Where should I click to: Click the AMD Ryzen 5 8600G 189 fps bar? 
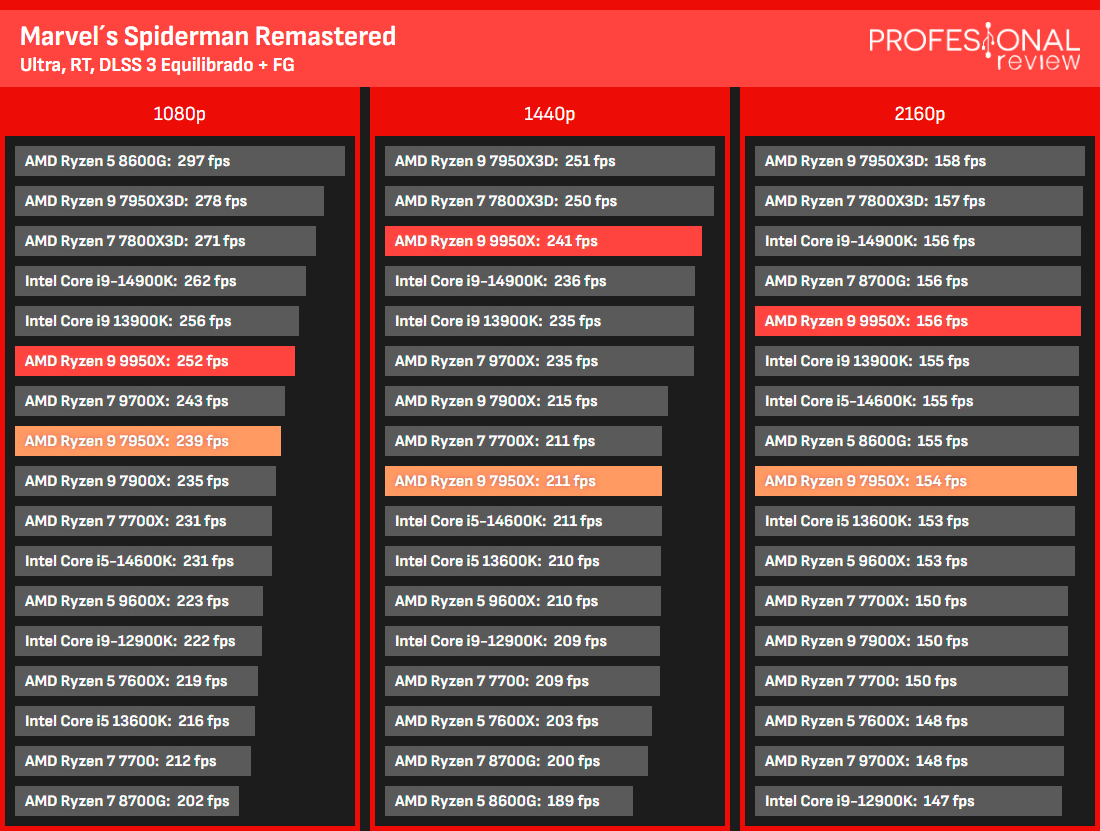point(509,800)
